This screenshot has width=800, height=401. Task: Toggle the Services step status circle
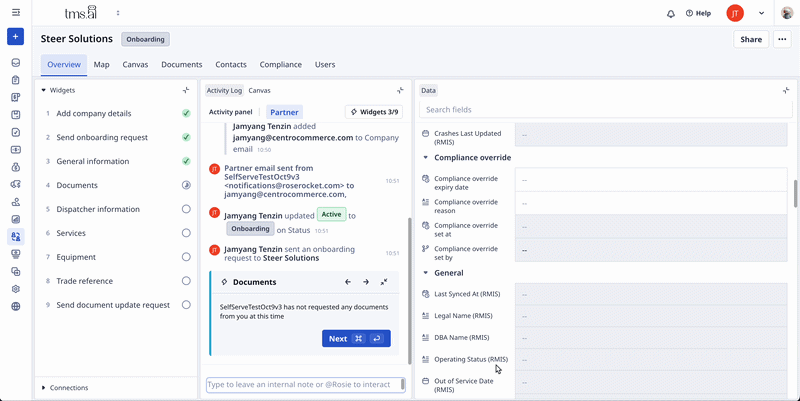tap(186, 233)
